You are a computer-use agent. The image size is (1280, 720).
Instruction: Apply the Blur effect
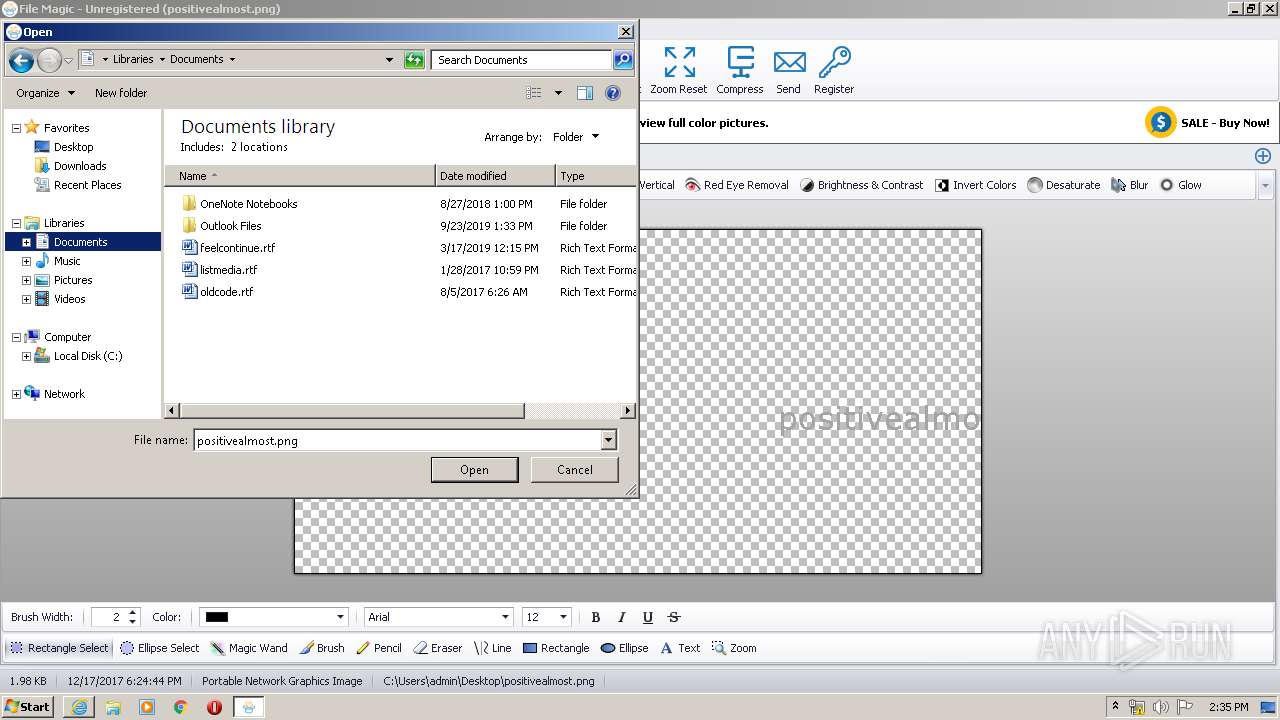(x=1130, y=185)
